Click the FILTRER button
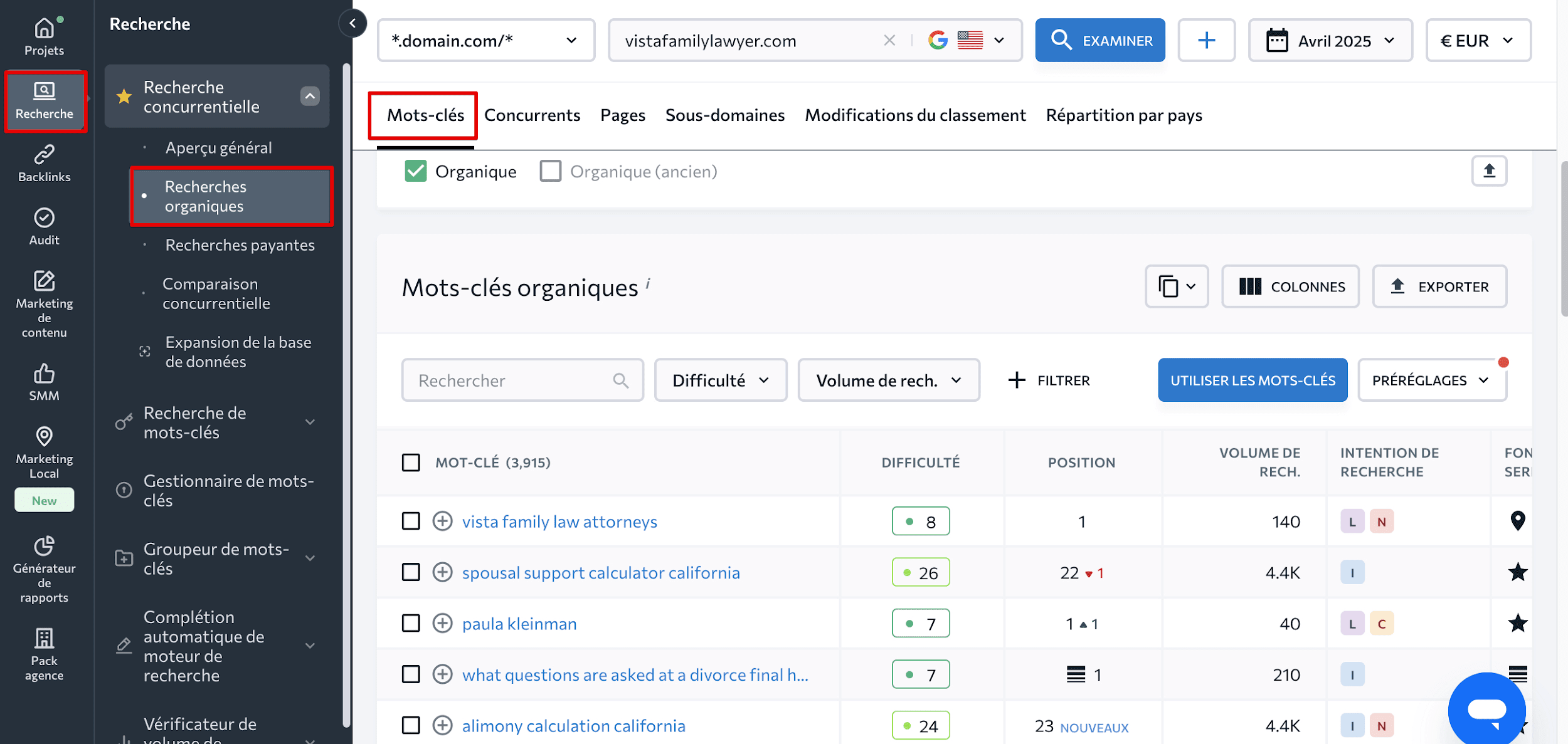This screenshot has height=744, width=1568. [1049, 380]
